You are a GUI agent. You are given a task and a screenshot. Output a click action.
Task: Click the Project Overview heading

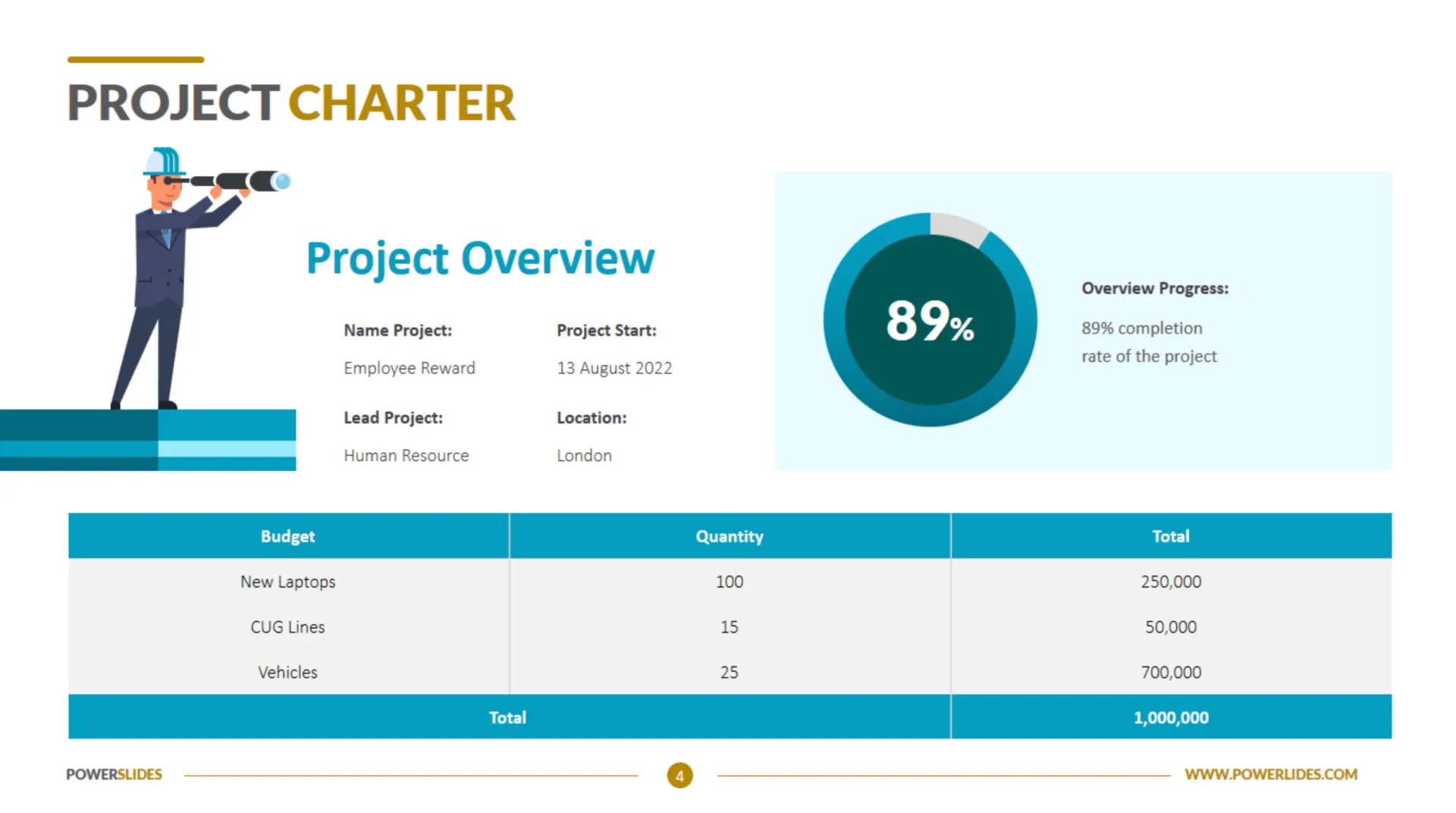click(x=480, y=259)
